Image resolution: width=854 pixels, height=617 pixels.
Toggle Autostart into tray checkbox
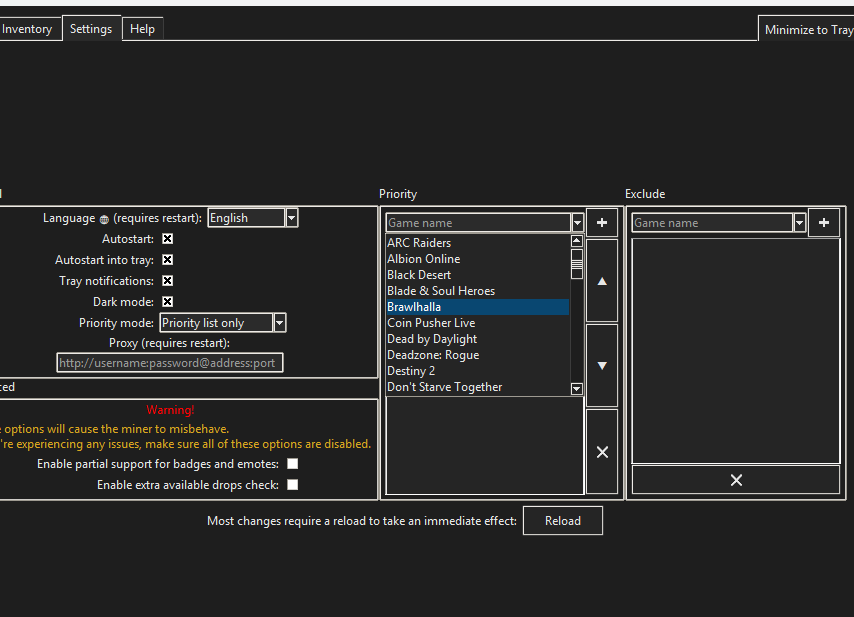[168, 260]
